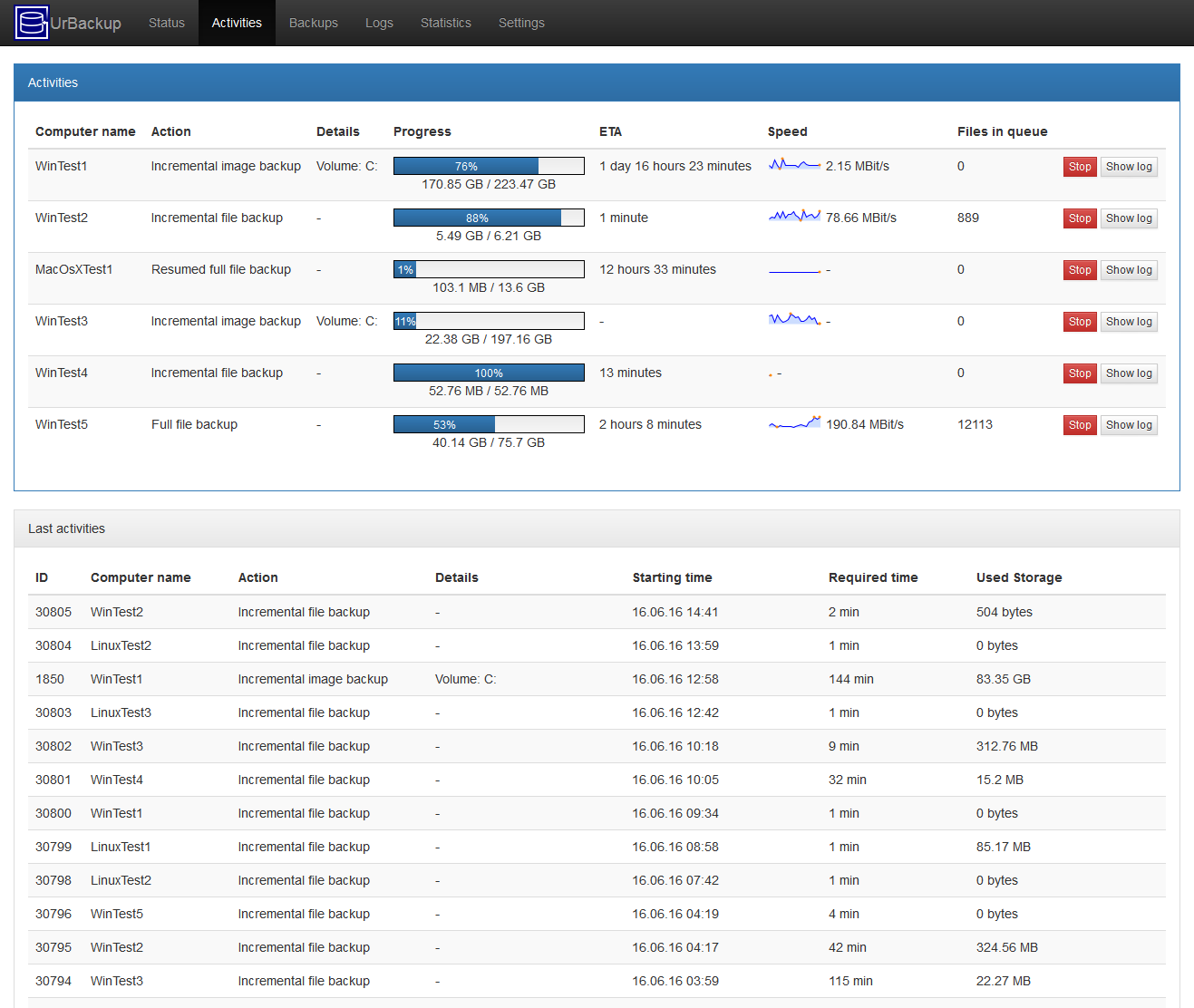Stop WinTest5's full file backup
Screen dimensions: 1194x1008
click(1079, 424)
